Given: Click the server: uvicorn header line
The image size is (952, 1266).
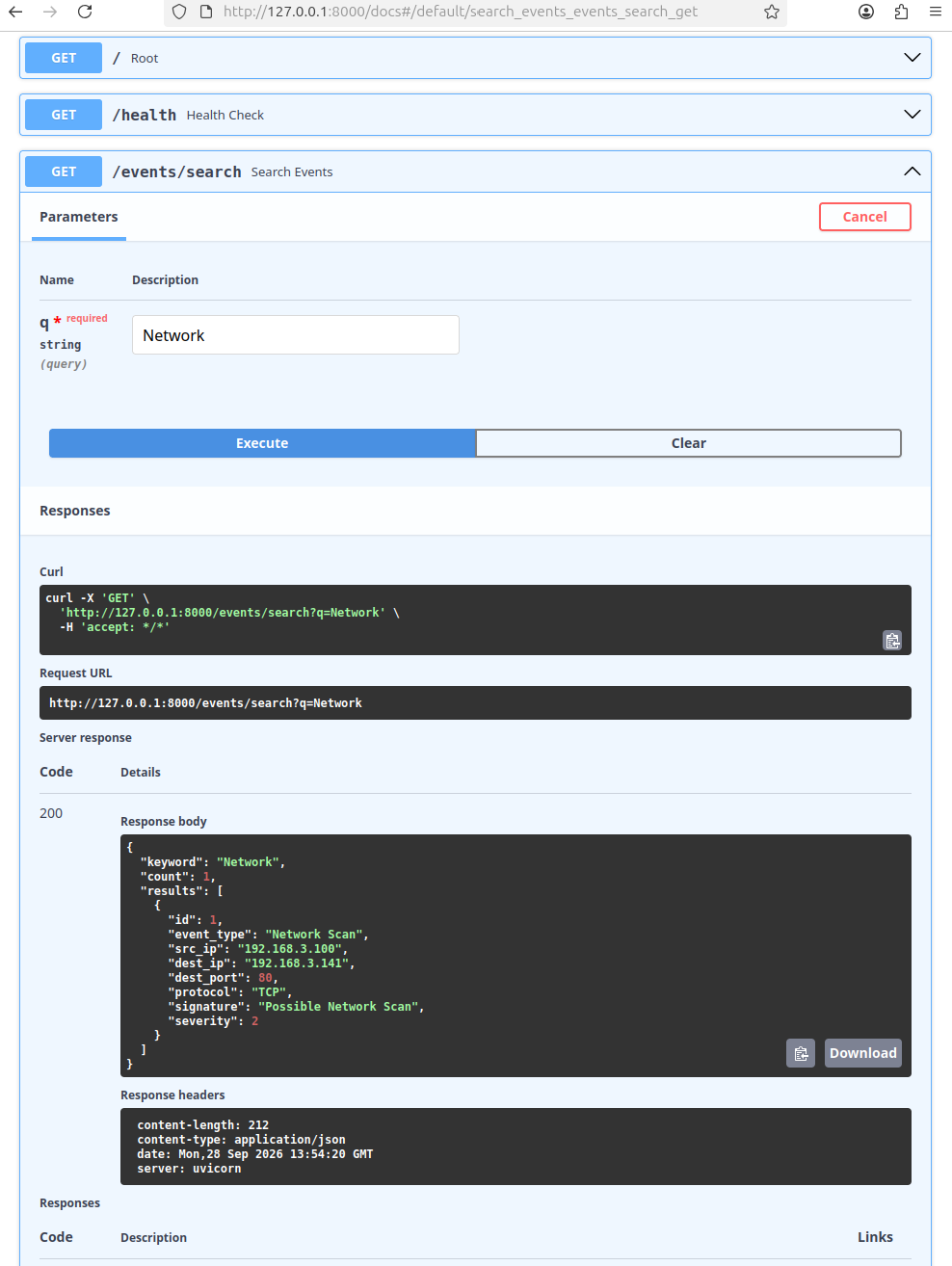Looking at the screenshot, I should [x=189, y=1169].
